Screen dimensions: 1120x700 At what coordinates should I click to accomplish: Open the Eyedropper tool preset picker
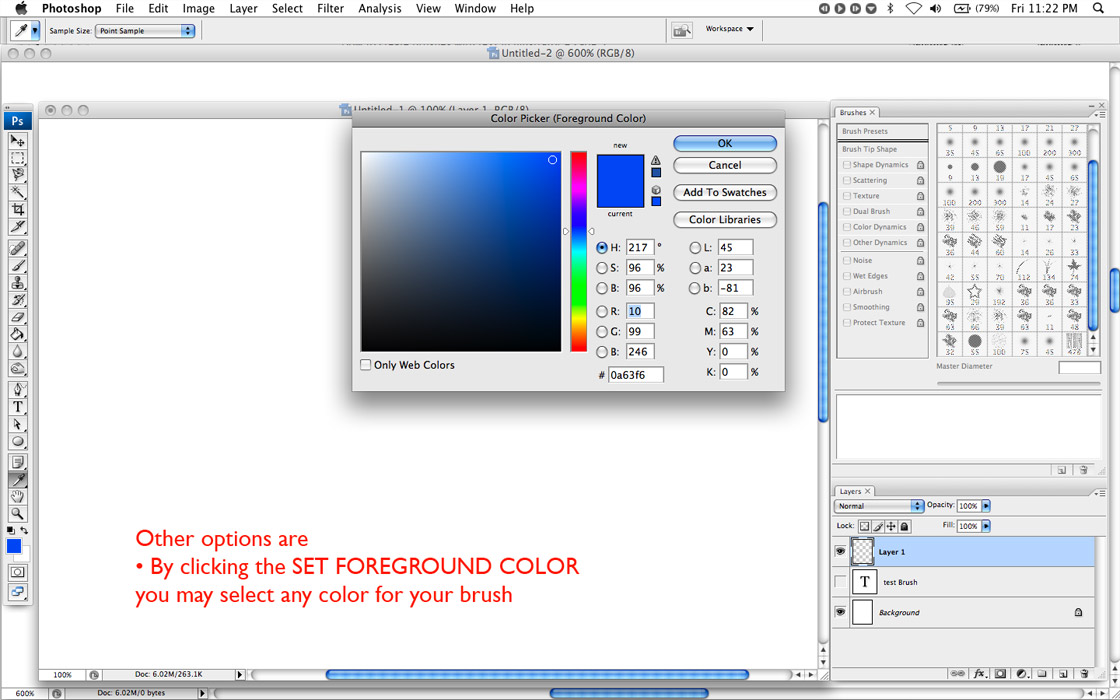(x=35, y=31)
